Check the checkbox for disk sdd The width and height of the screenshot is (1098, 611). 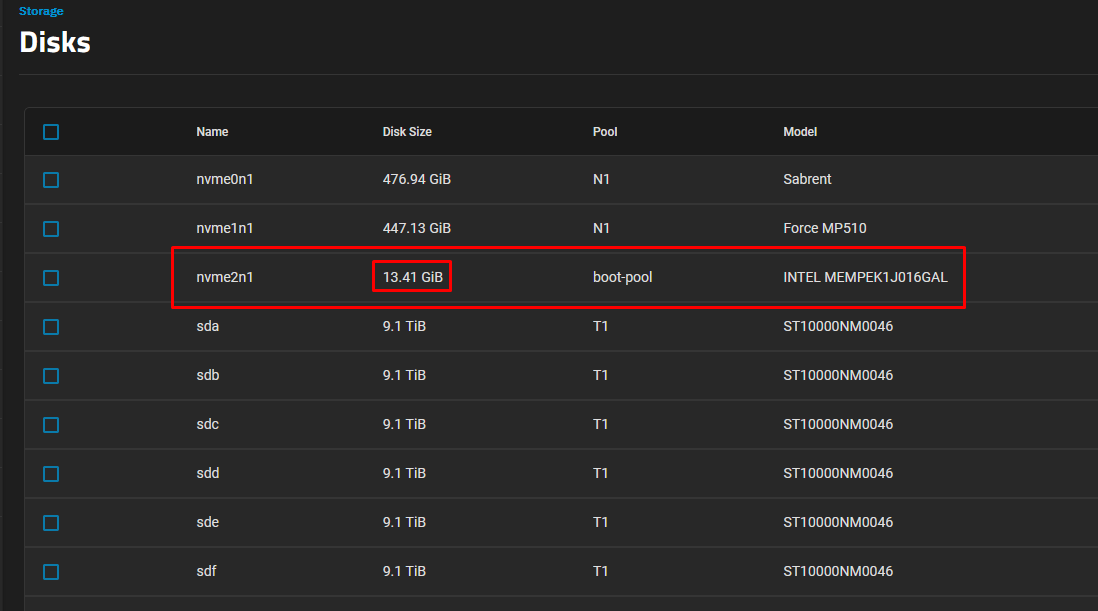pos(51,473)
